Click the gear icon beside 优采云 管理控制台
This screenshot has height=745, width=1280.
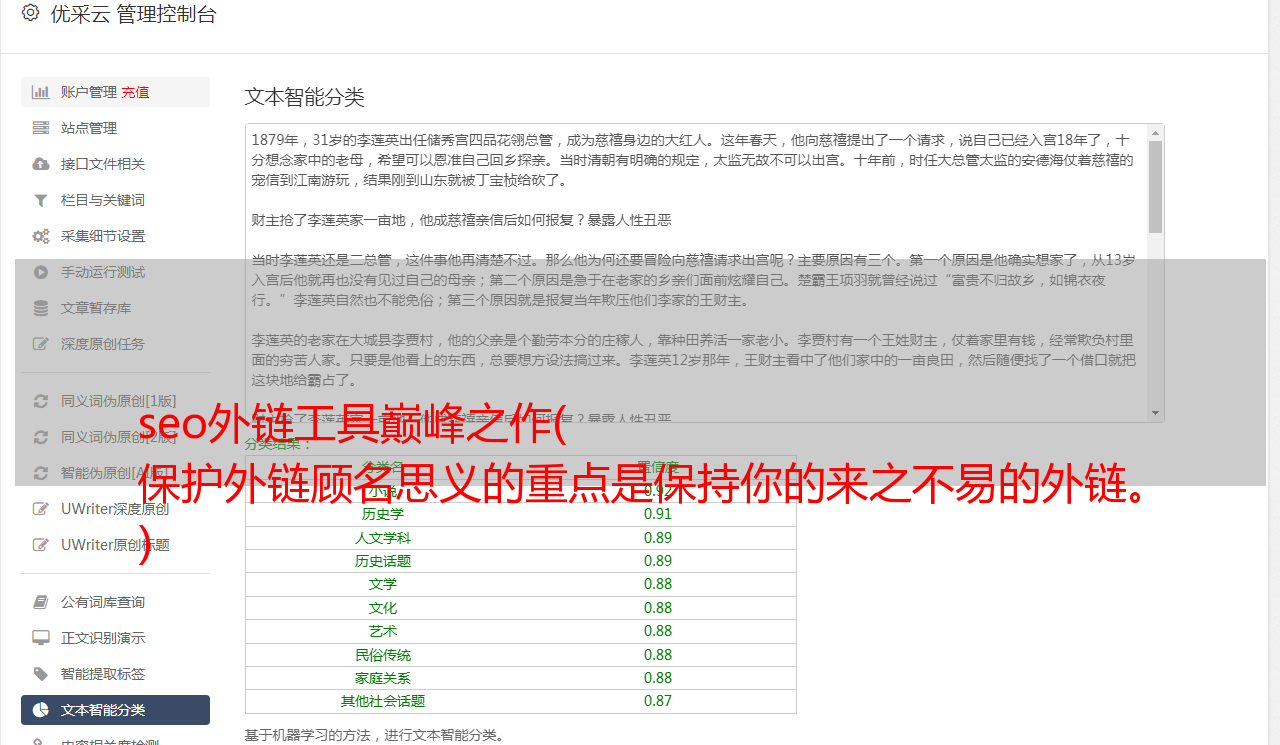[30, 13]
